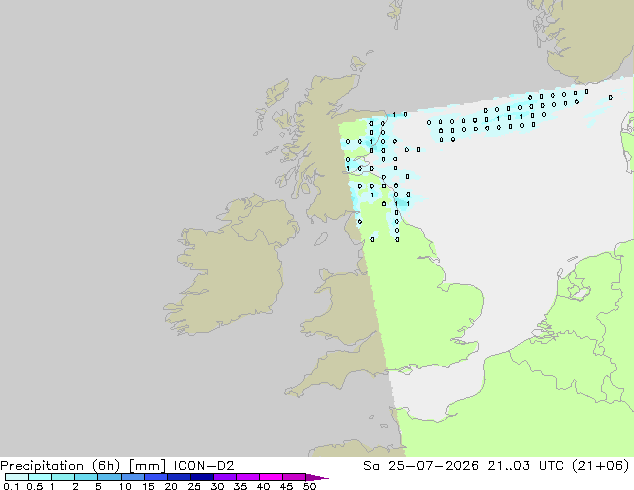Click the legend value '0.5'
Screen dimensions: 634x490
point(34,486)
